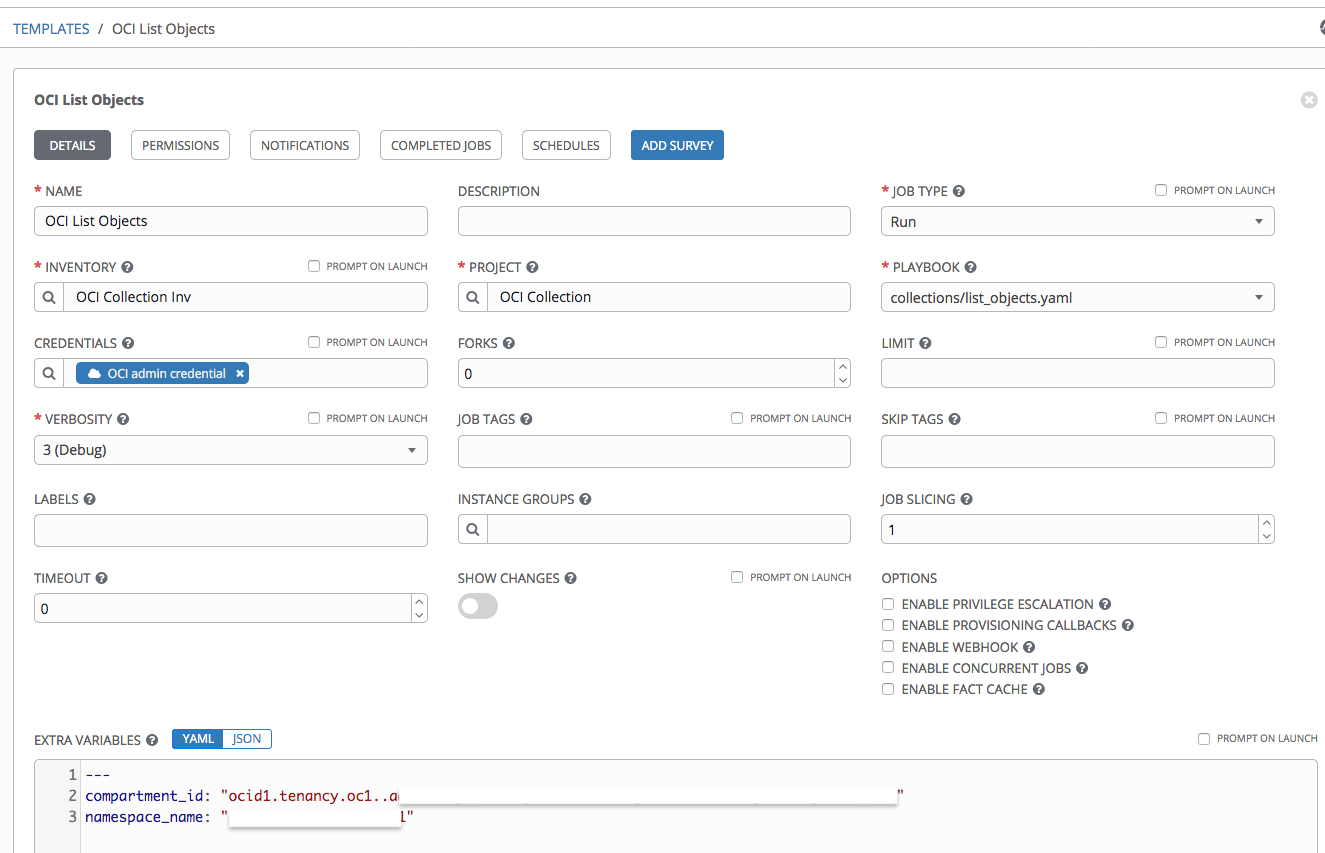Change the Verbosity dropdown
Screen dimensions: 1325x853
click(411, 450)
